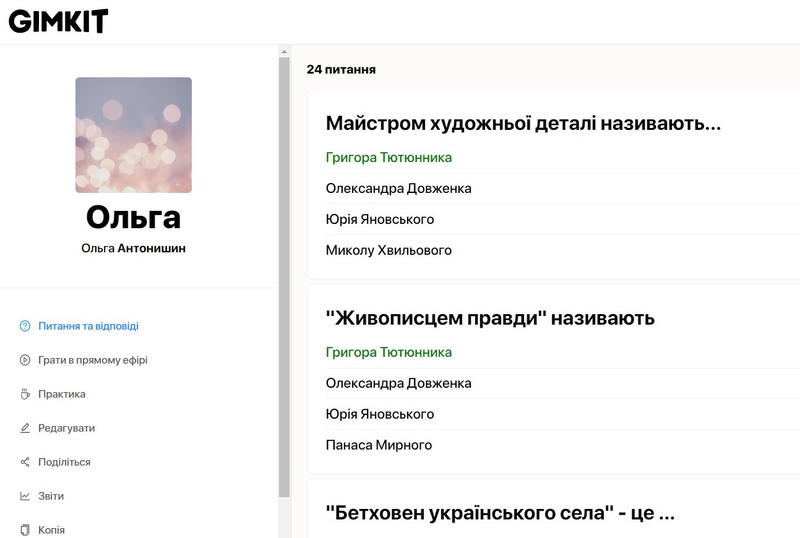
Task: Click the sidebar scrollbar up arrow
Action: tap(284, 52)
